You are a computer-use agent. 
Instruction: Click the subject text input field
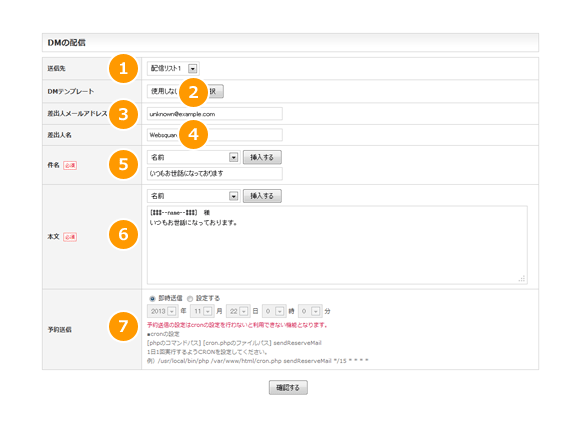[215, 174]
